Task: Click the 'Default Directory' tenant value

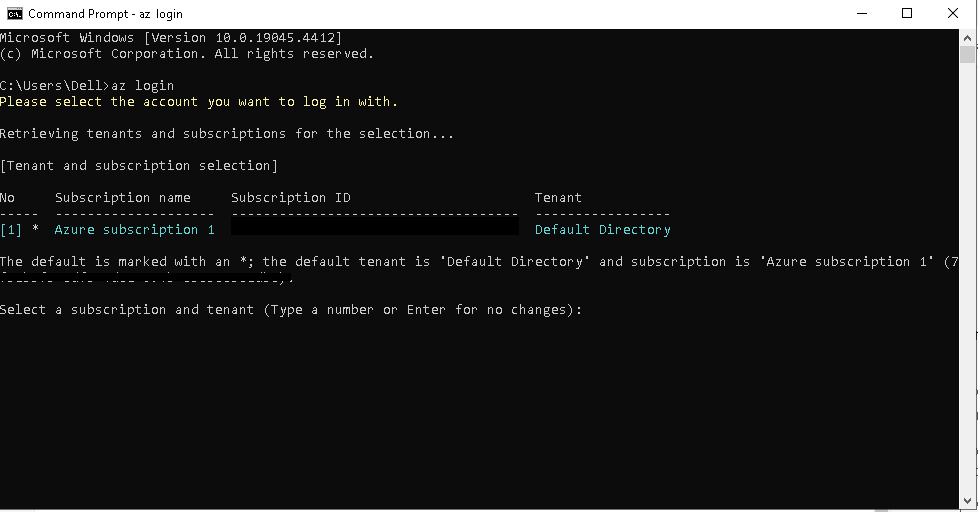Action: pyautogui.click(x=602, y=230)
